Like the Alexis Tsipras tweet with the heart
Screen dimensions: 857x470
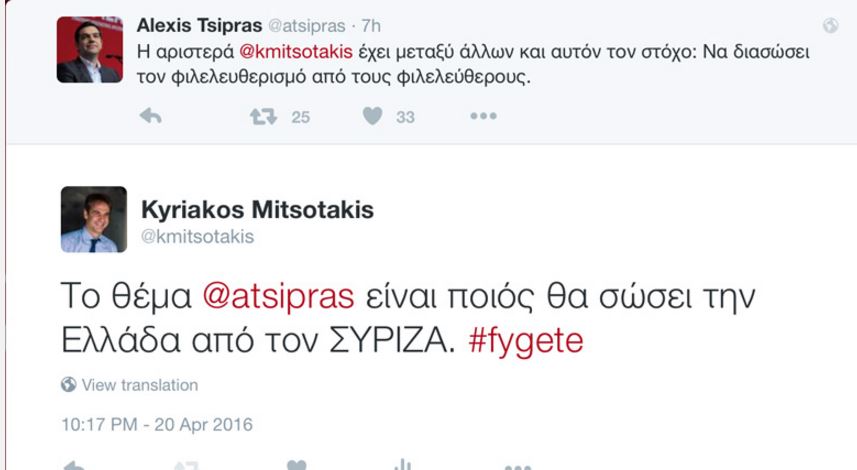point(373,117)
